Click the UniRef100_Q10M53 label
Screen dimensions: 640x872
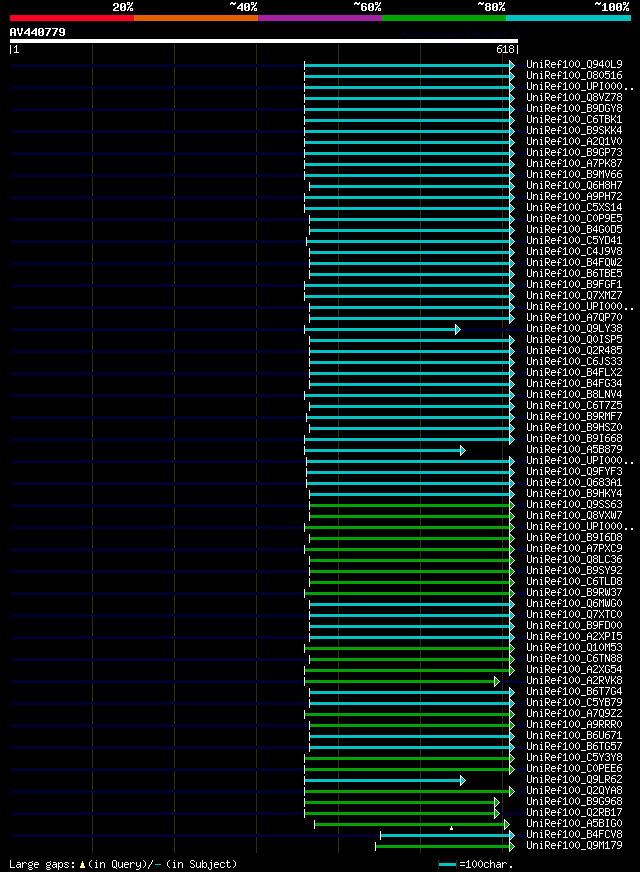click(574, 648)
